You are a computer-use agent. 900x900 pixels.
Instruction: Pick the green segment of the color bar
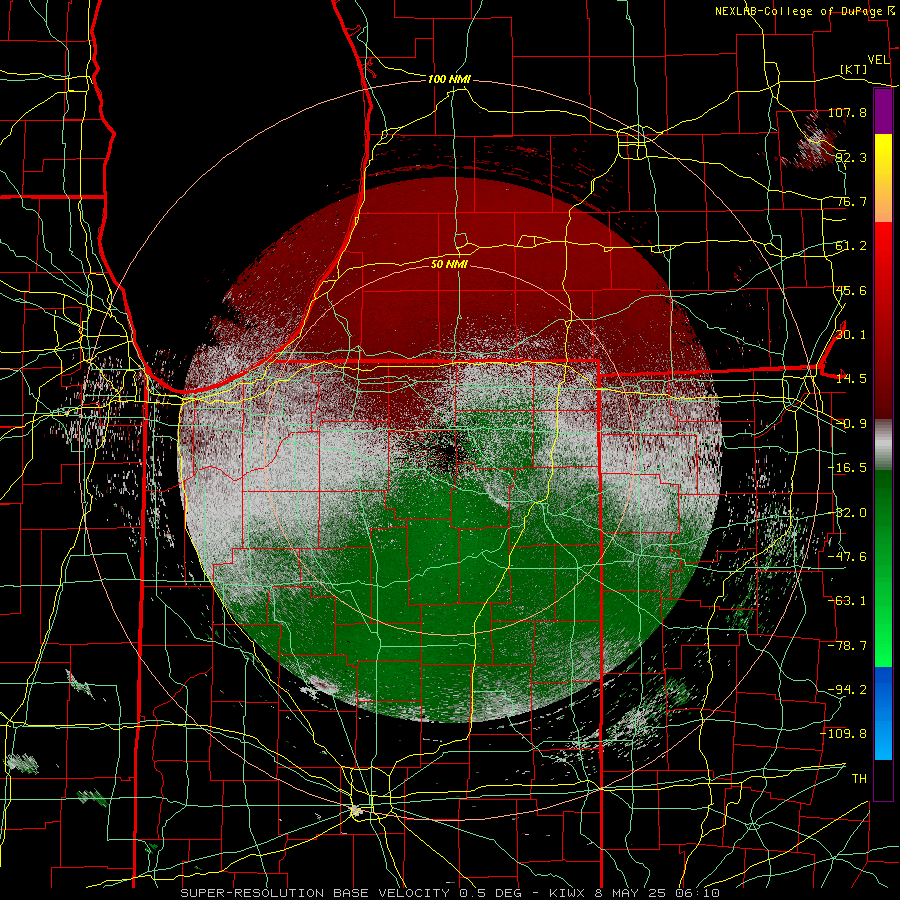tap(883, 568)
